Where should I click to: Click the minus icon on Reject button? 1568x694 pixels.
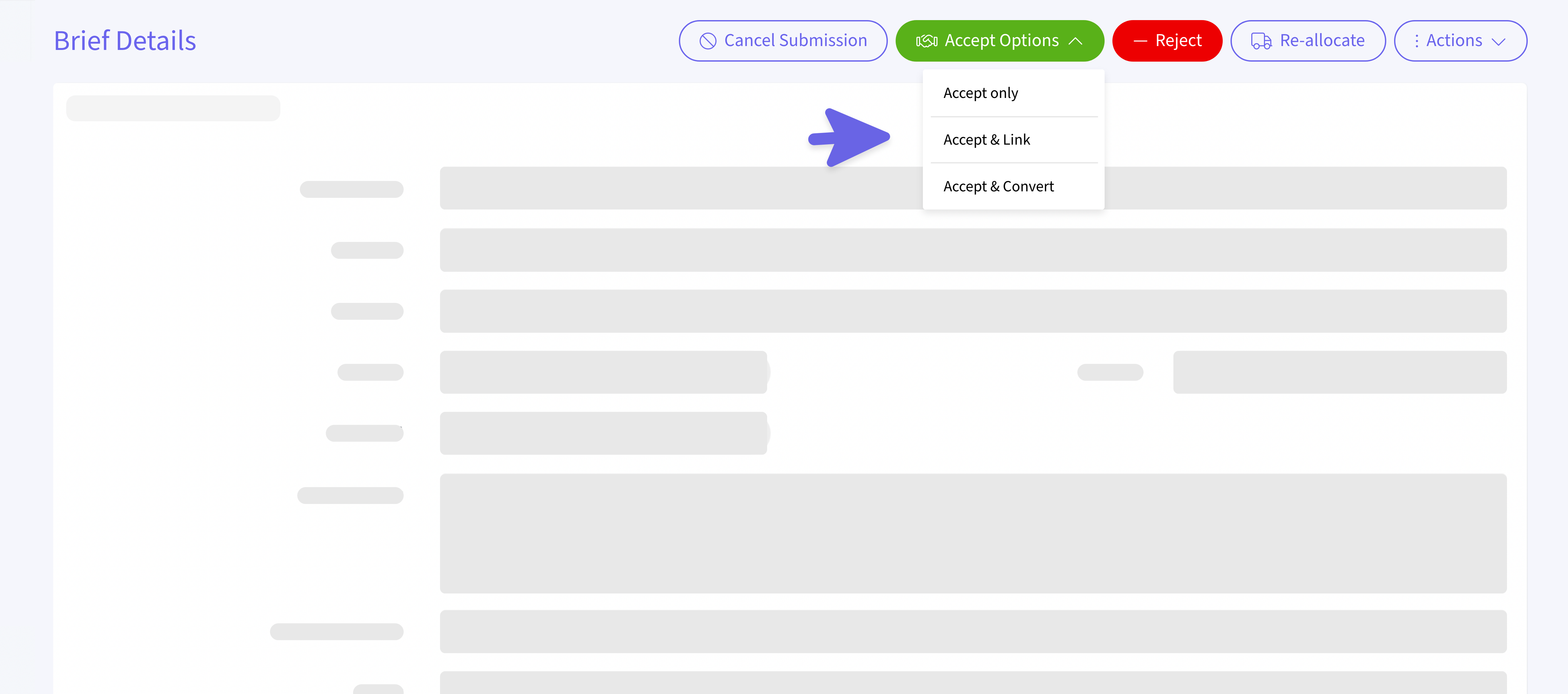(1140, 41)
